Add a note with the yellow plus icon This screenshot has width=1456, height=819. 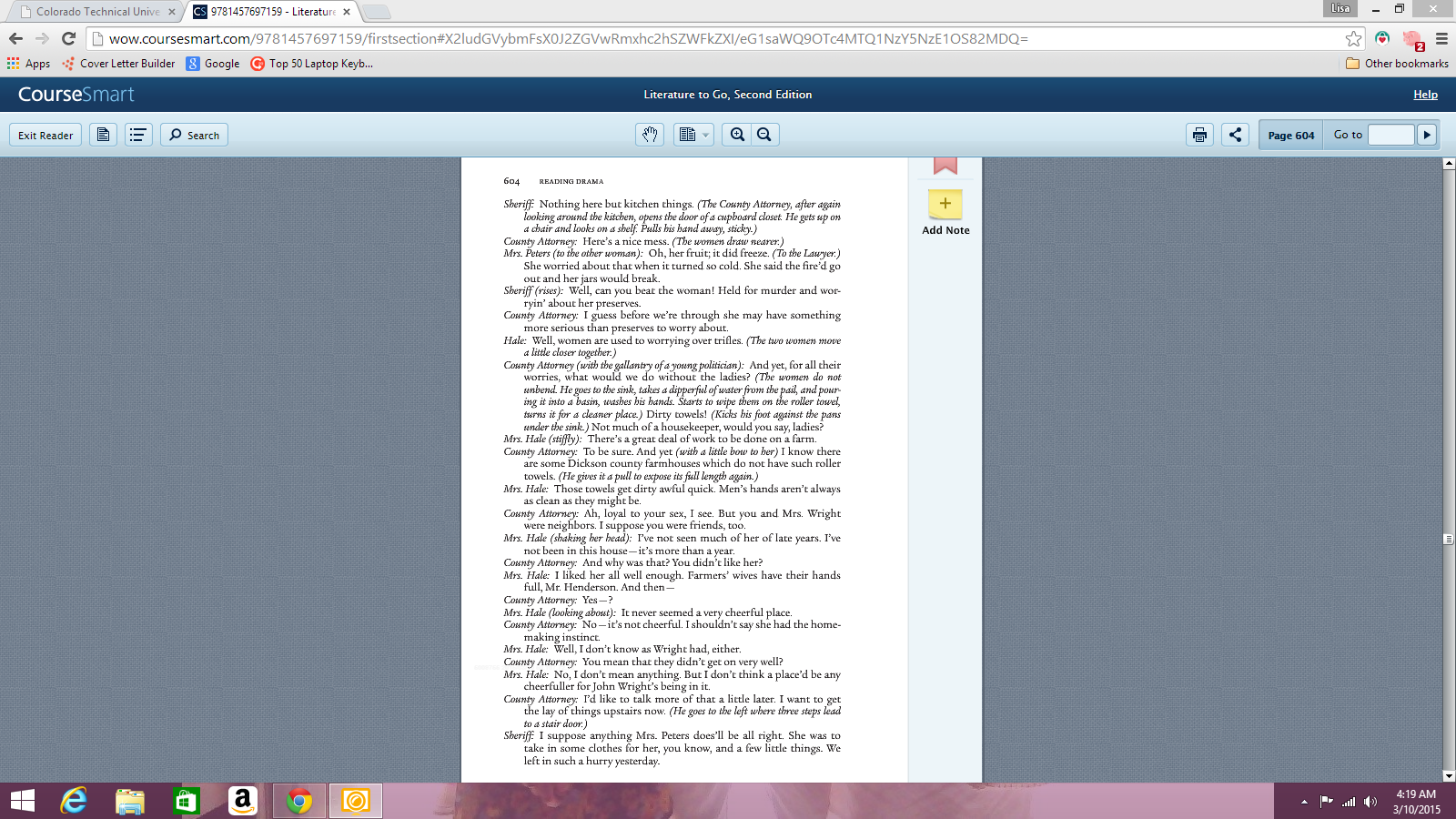[945, 204]
